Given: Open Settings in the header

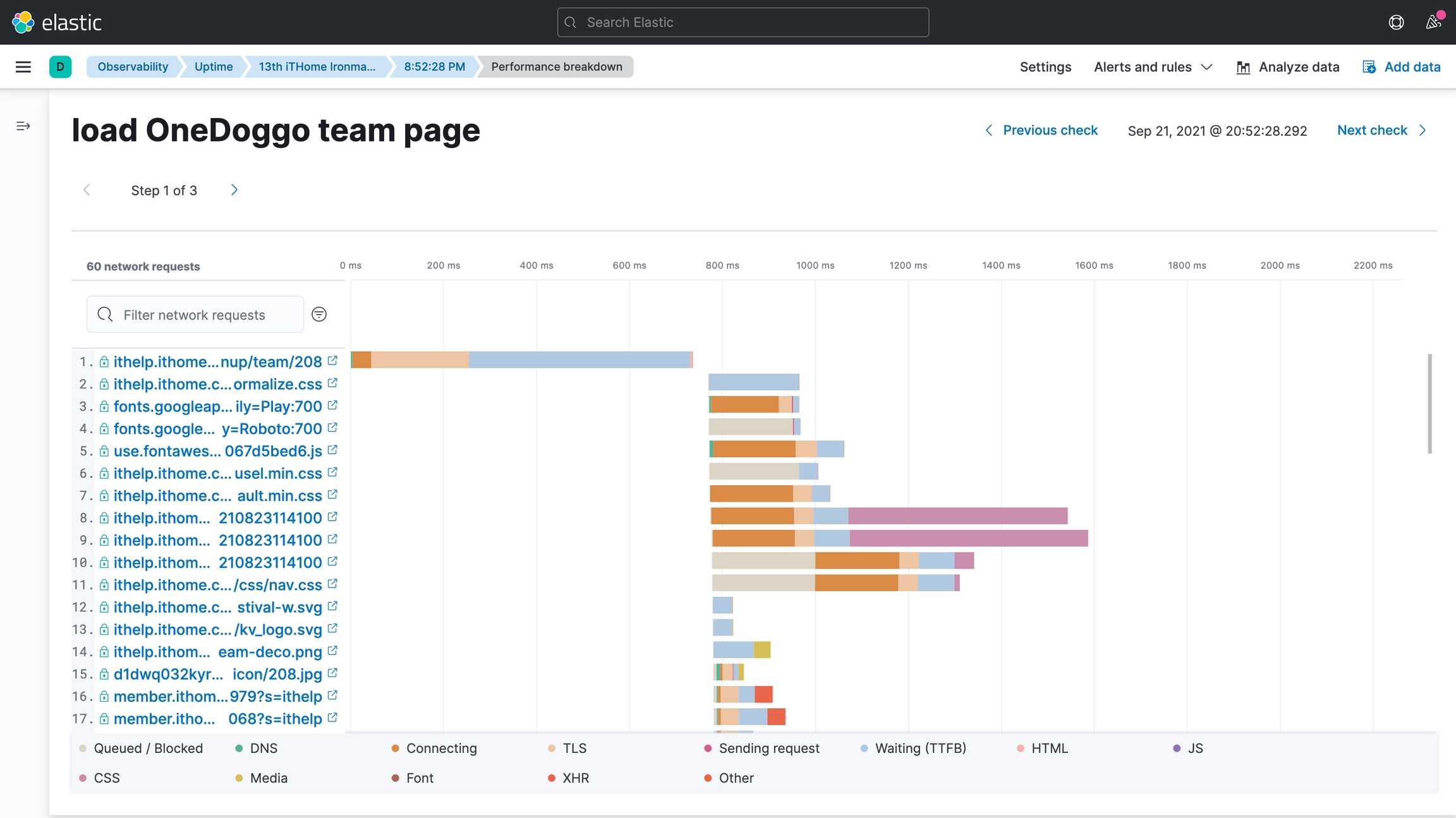Looking at the screenshot, I should coord(1045,67).
